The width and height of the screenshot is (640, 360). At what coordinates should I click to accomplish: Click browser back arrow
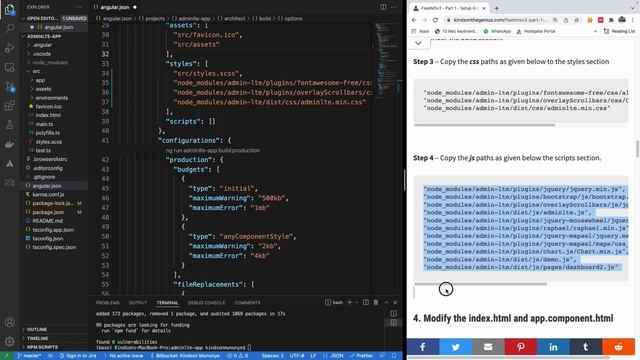pyautogui.click(x=414, y=20)
